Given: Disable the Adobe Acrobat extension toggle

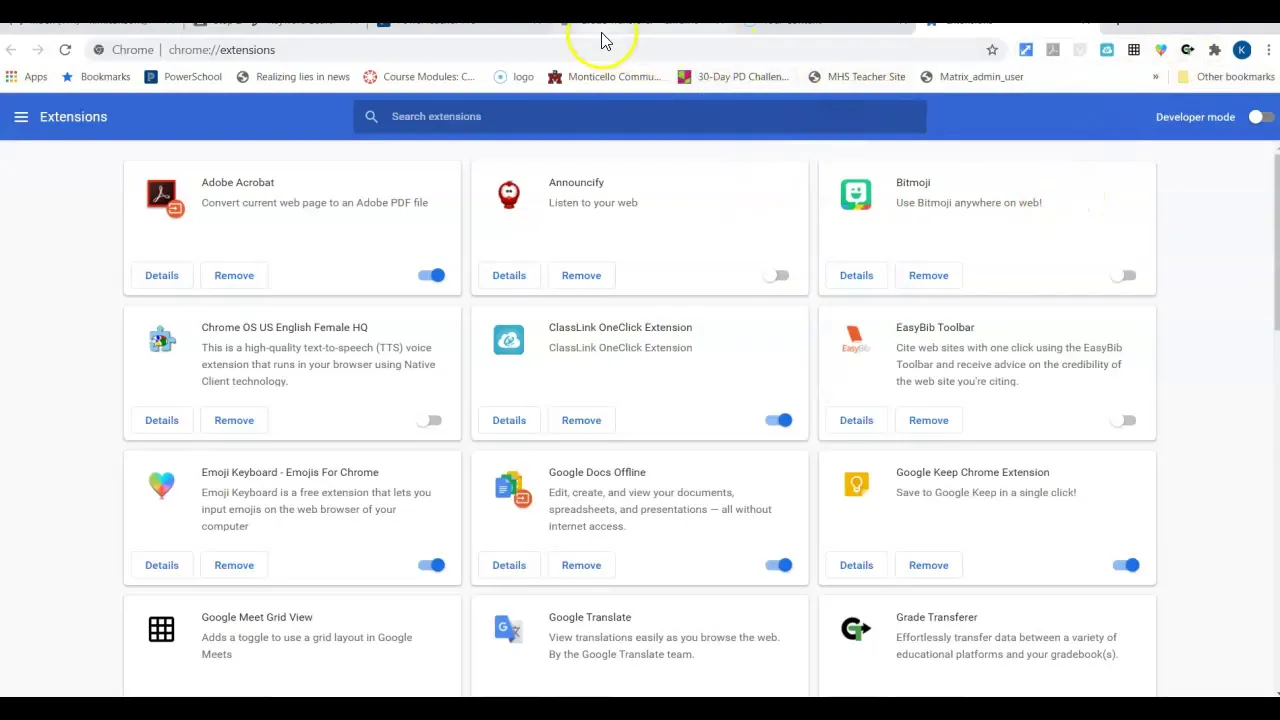Looking at the screenshot, I should (x=432, y=275).
